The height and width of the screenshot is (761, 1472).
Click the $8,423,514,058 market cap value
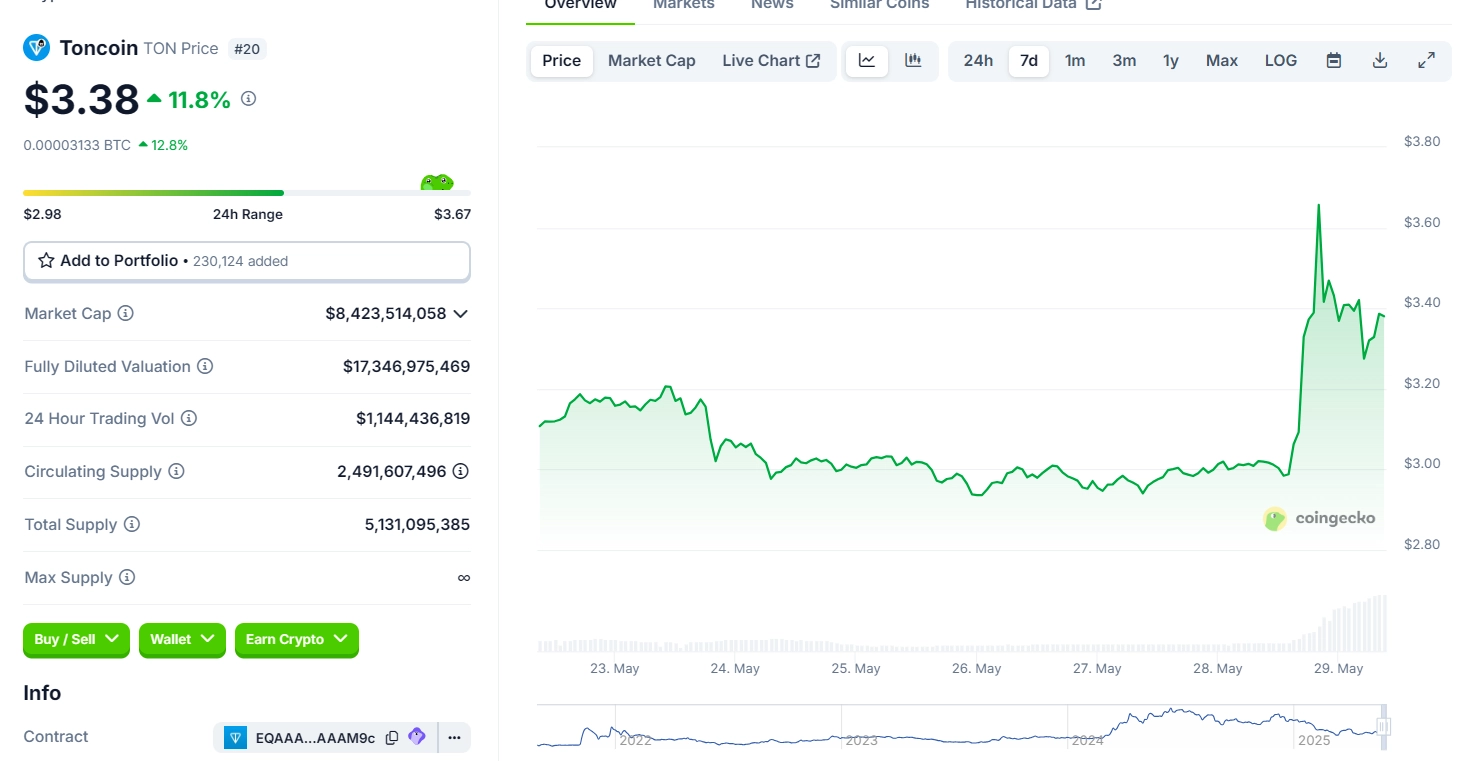tap(386, 314)
